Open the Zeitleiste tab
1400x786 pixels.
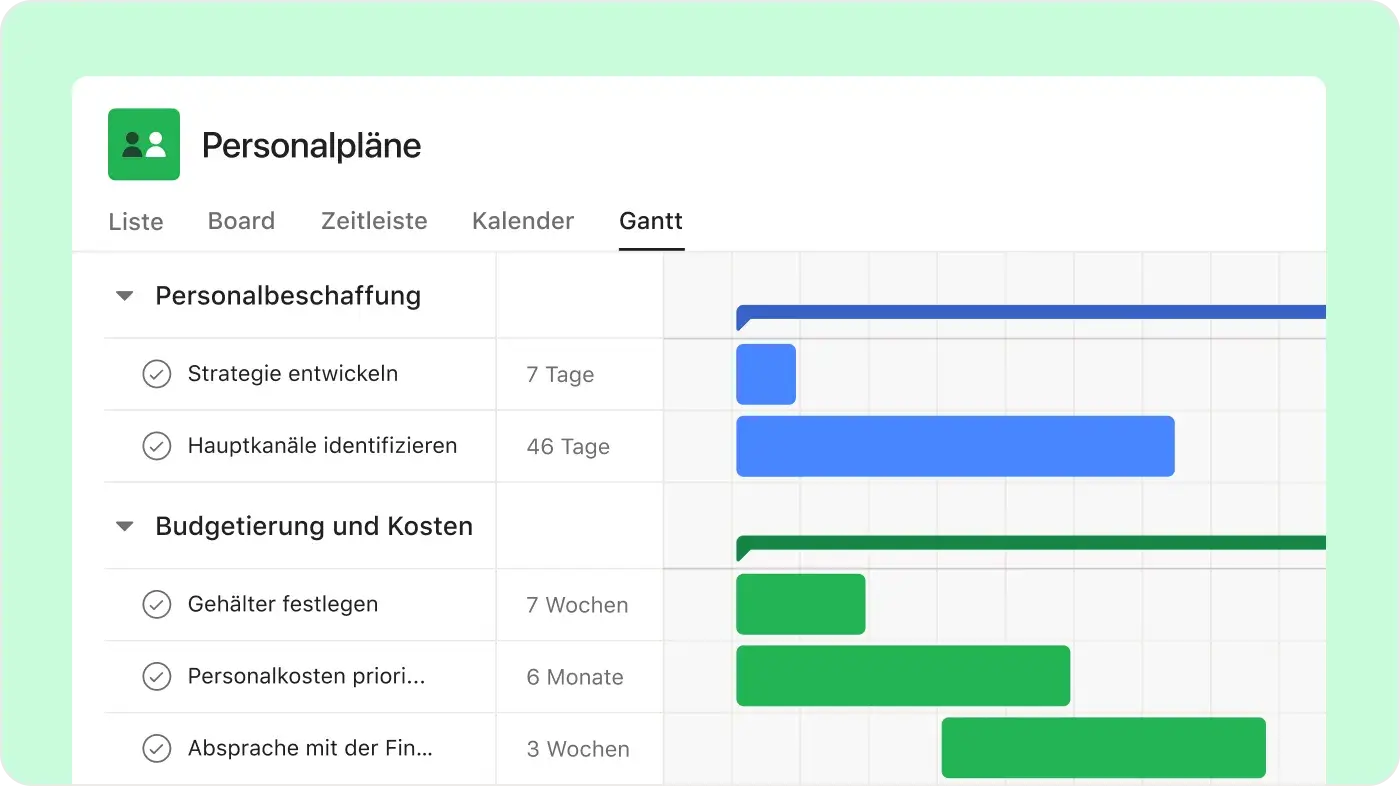[x=374, y=221]
